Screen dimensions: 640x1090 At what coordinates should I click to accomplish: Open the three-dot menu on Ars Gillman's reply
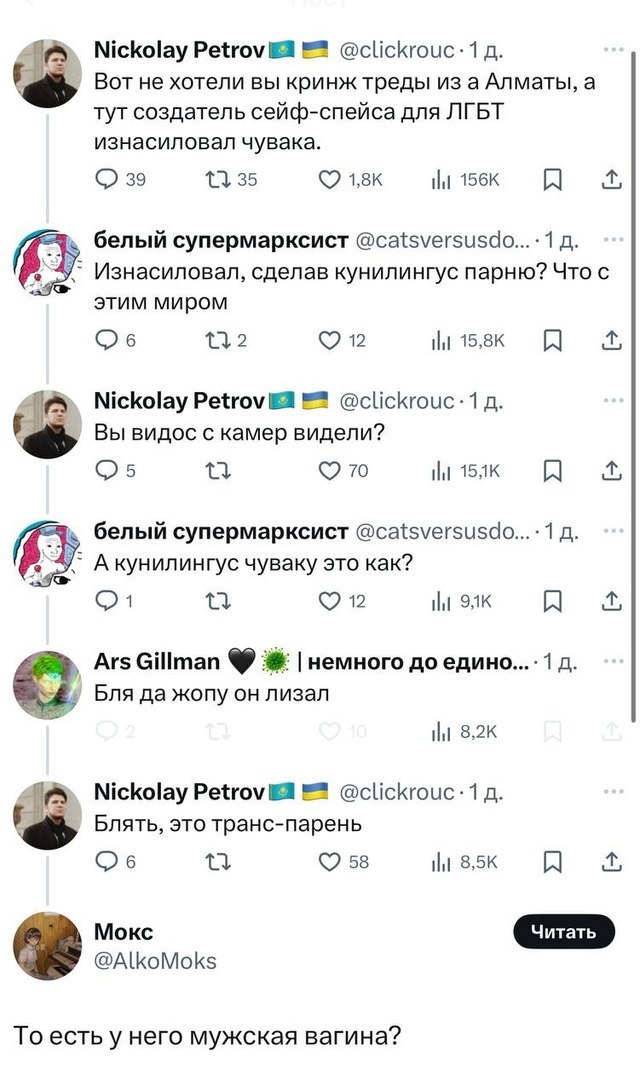tap(612, 661)
